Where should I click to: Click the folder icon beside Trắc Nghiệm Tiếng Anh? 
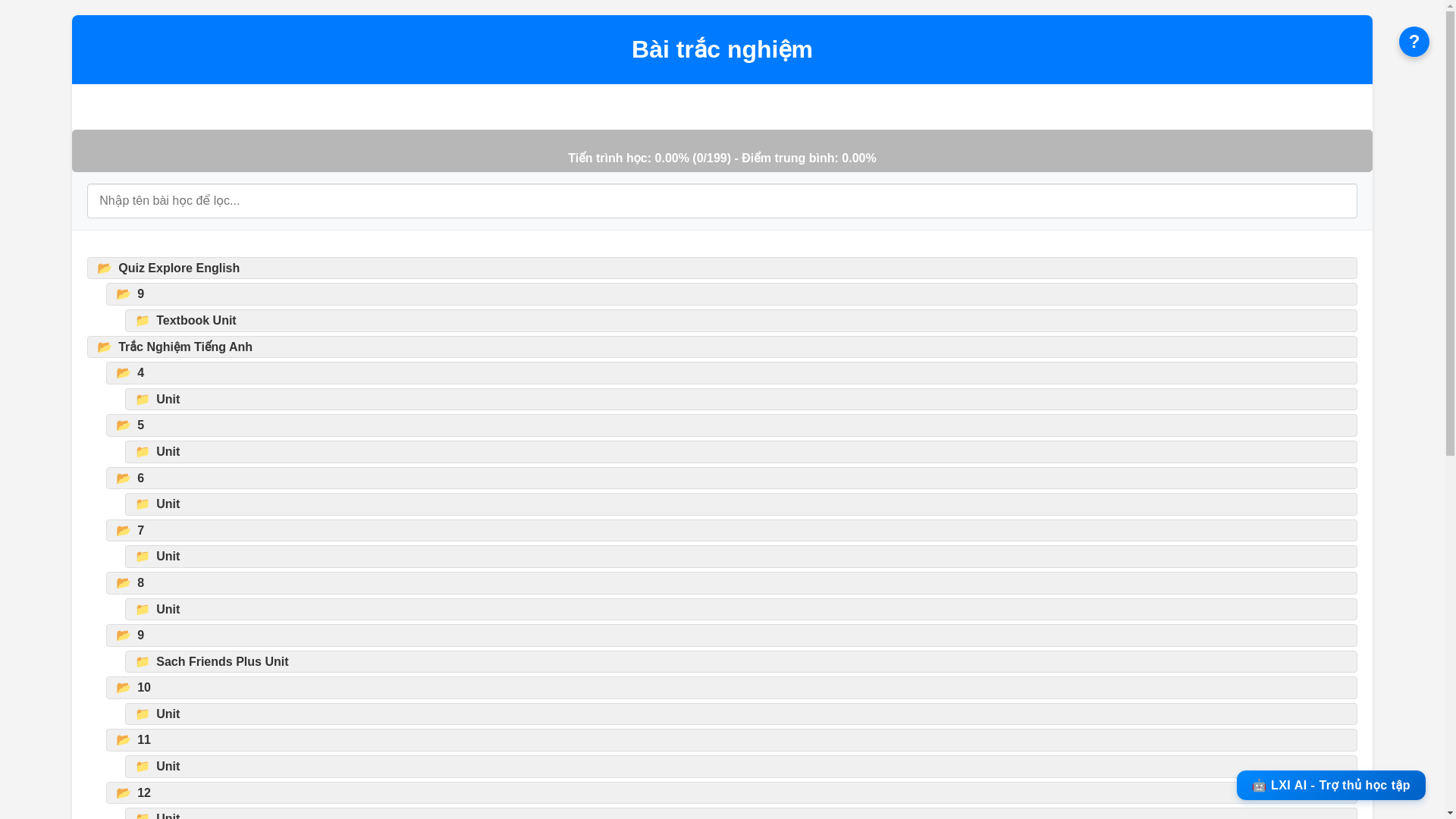[105, 347]
